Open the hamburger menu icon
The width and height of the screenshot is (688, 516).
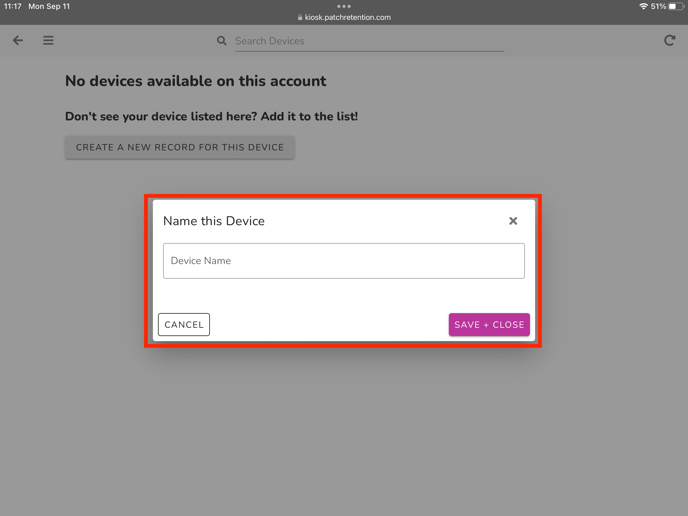click(48, 40)
